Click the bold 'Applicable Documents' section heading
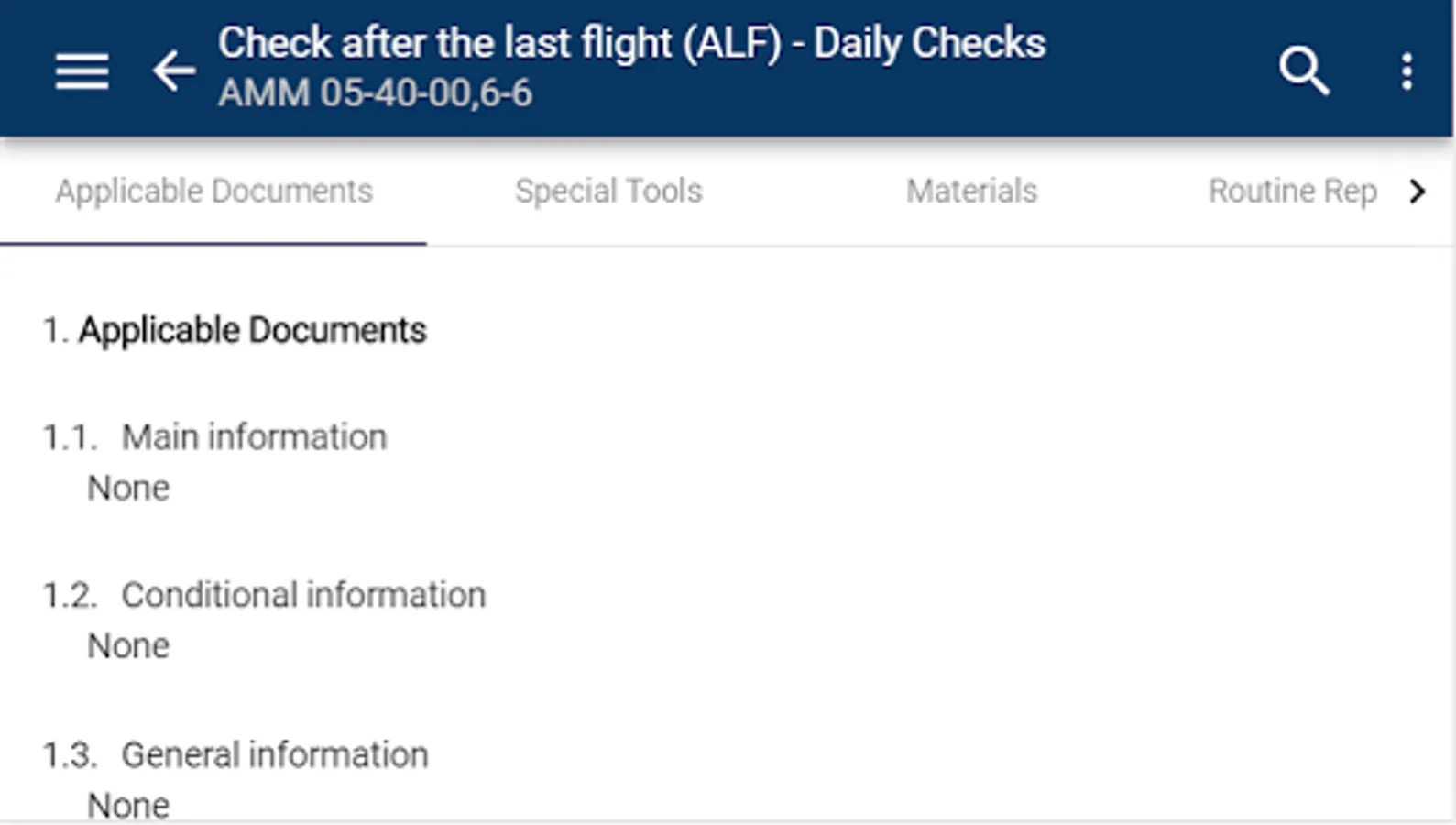This screenshot has width=1456, height=825. [252, 330]
